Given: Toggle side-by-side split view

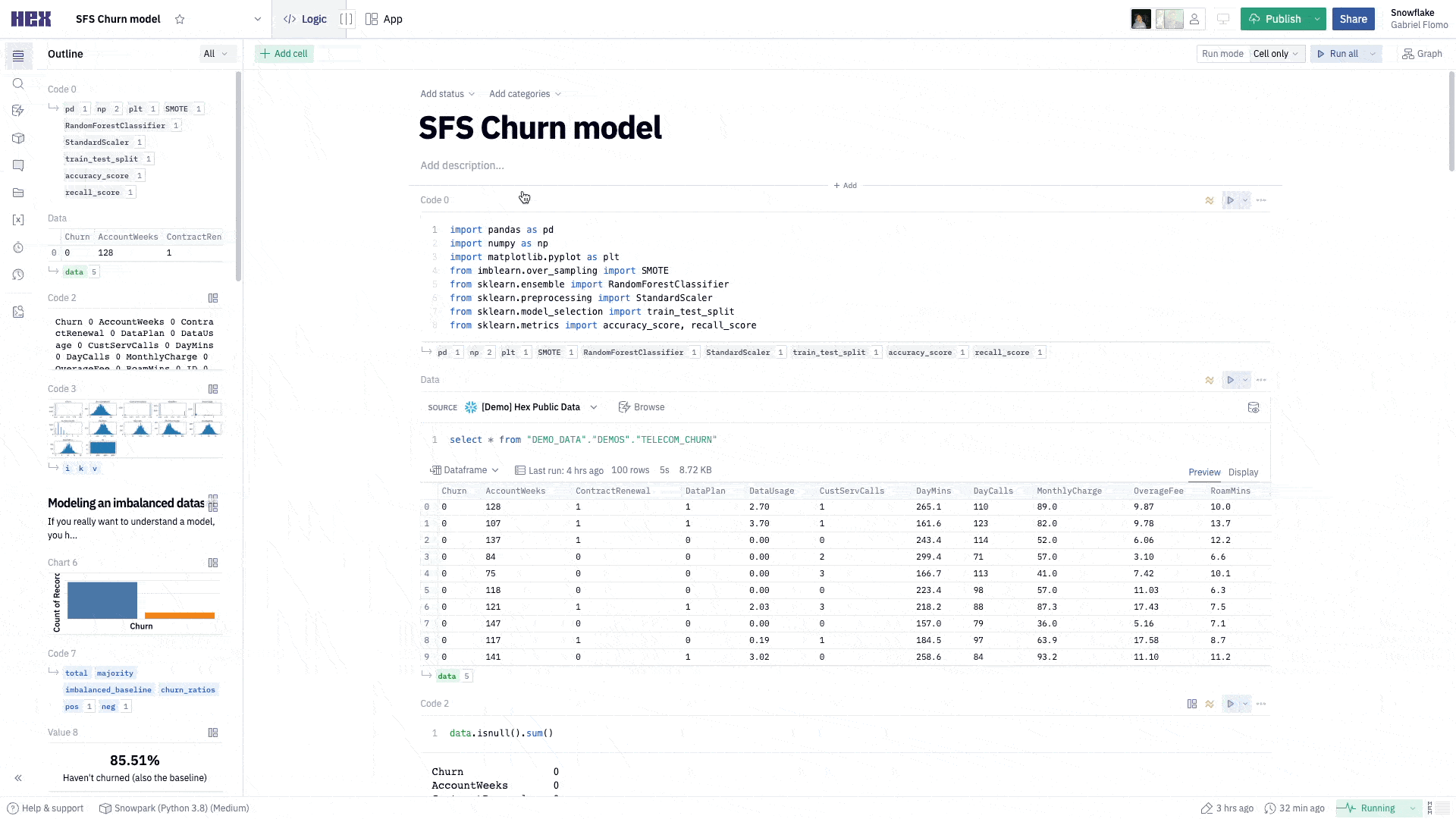Looking at the screenshot, I should [x=347, y=19].
